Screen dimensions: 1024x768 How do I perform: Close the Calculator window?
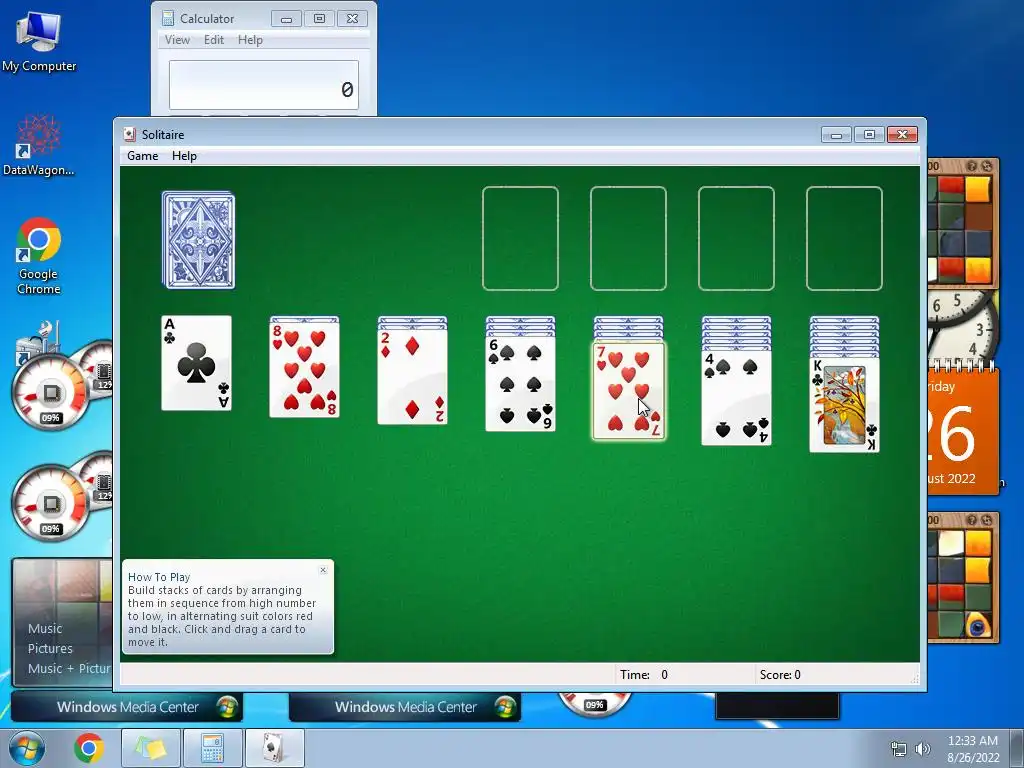pyautogui.click(x=353, y=18)
